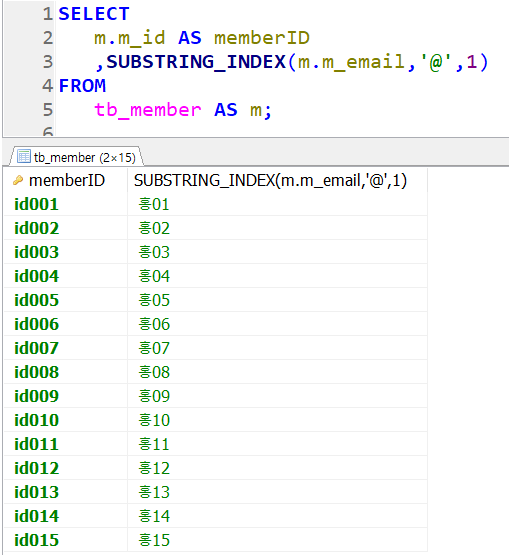
Task: Click the result cell 홍02
Action: pyautogui.click(x=278, y=228)
